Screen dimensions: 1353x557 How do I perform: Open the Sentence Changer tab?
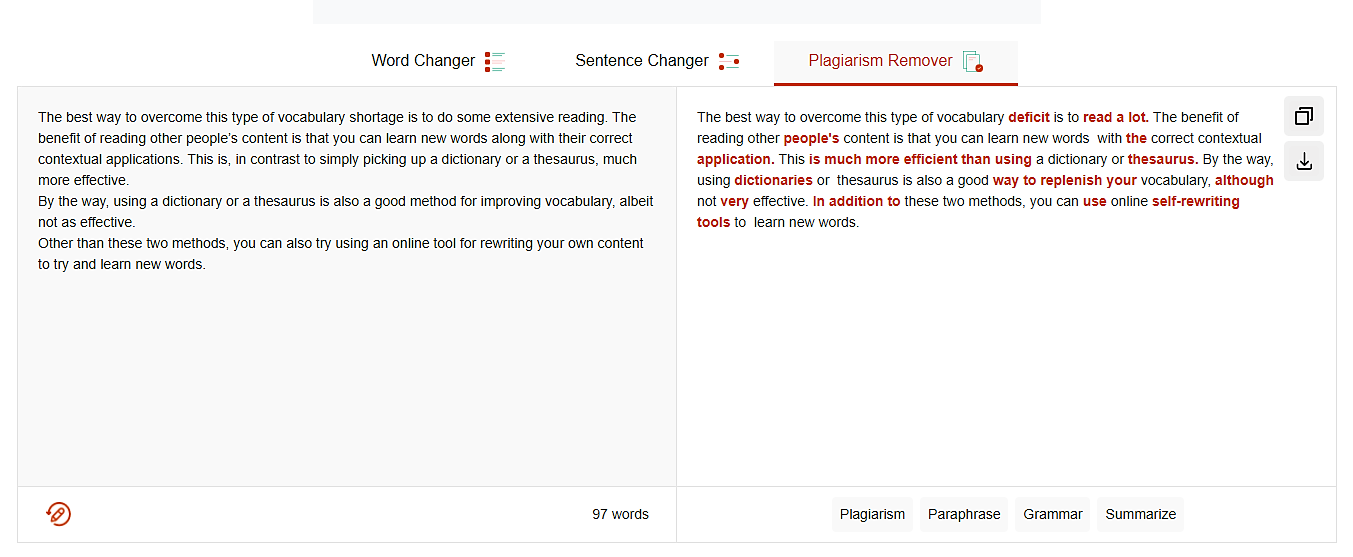click(641, 61)
